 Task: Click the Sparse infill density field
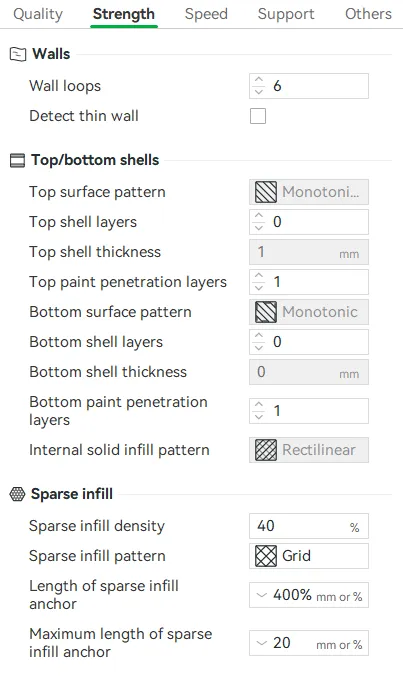pos(309,526)
